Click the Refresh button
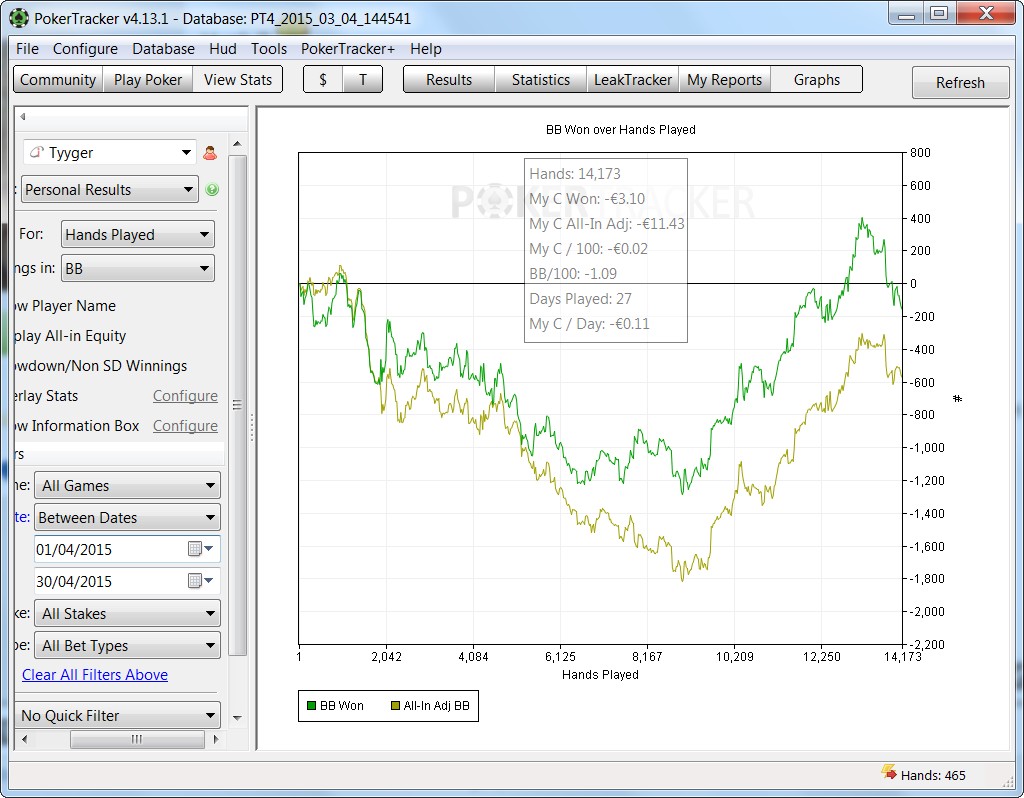1024x798 pixels. click(961, 83)
